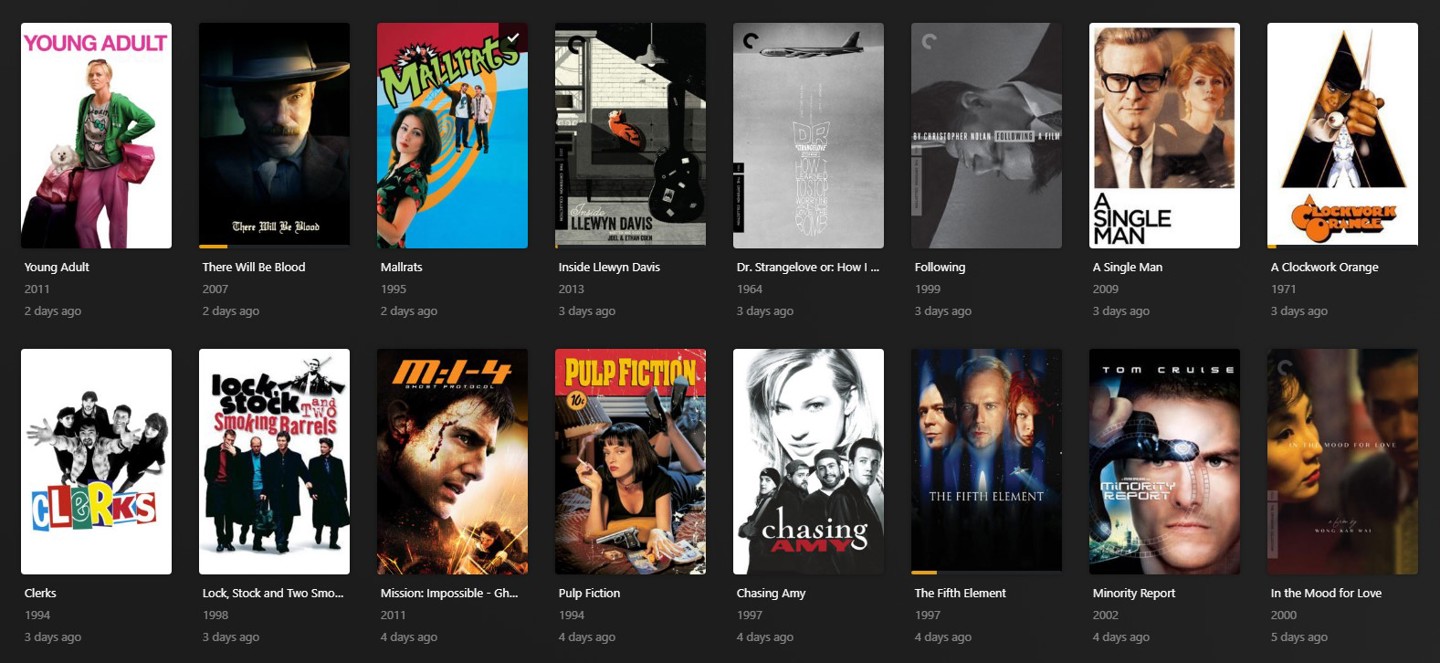Select the Chasing Amy poster
The height and width of the screenshot is (663, 1440).
(808, 461)
